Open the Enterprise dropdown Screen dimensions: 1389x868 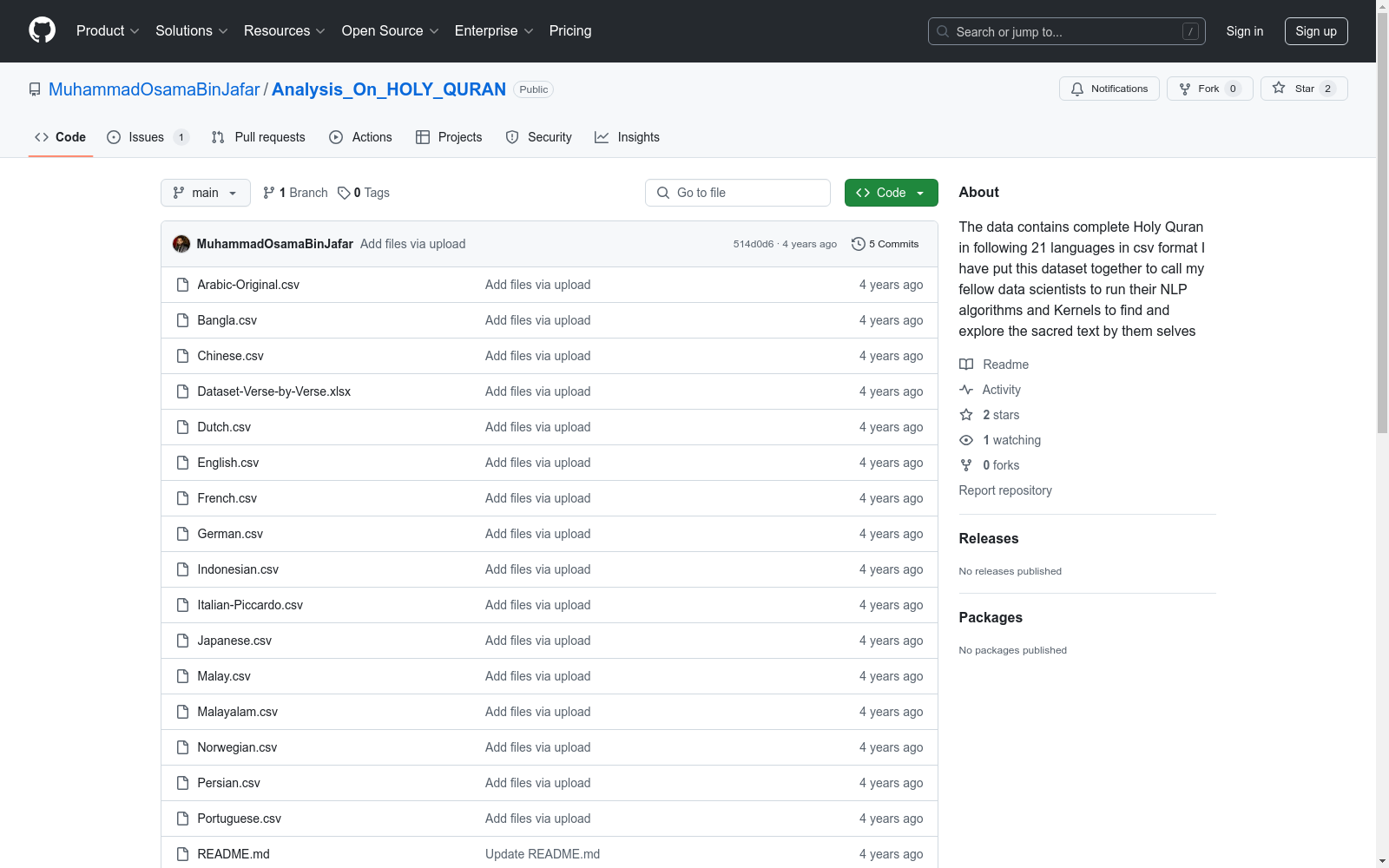[494, 30]
